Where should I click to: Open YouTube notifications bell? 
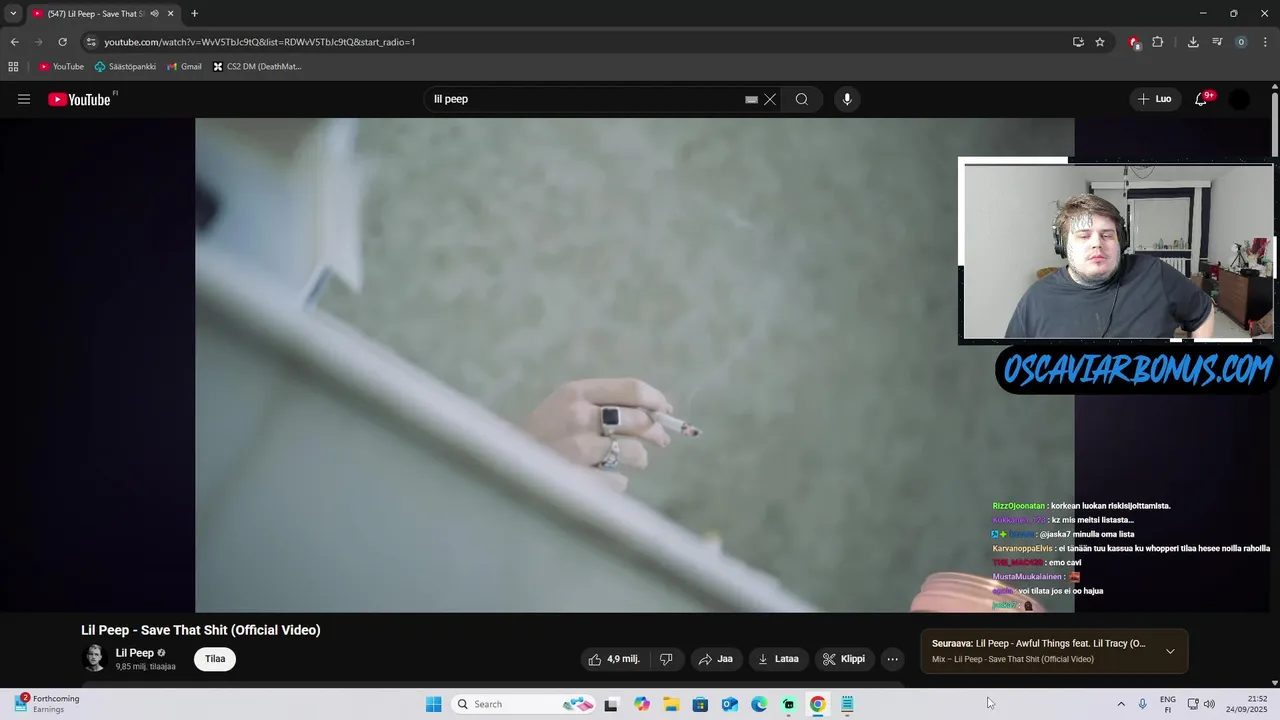[1202, 99]
